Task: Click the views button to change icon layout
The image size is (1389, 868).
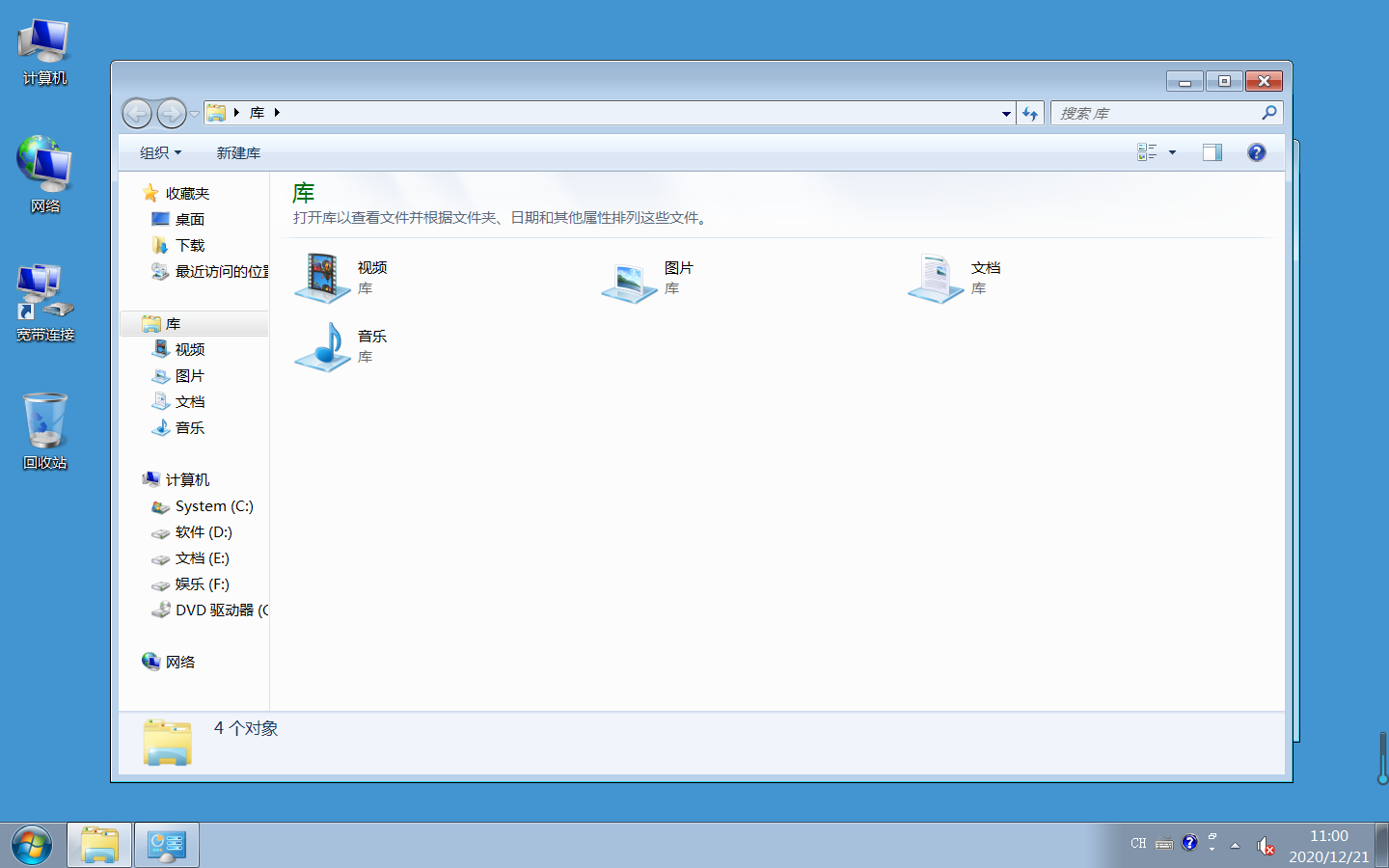Action: pyautogui.click(x=1148, y=151)
